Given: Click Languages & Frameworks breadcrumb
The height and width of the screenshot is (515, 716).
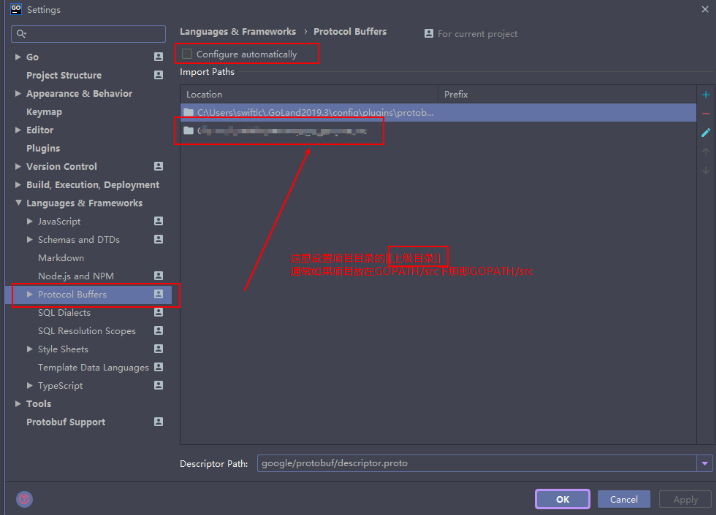Looking at the screenshot, I should pyautogui.click(x=237, y=32).
